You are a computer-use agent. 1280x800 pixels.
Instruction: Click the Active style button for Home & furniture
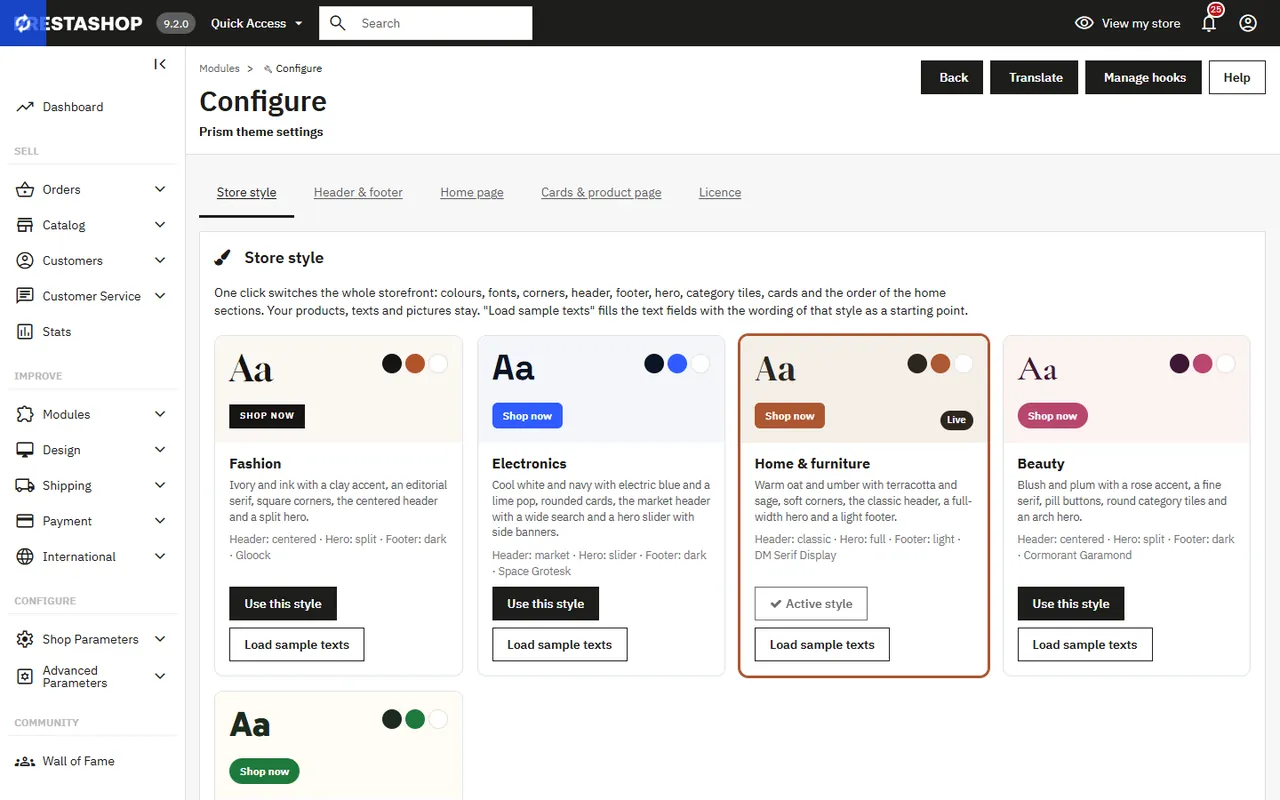(x=811, y=604)
